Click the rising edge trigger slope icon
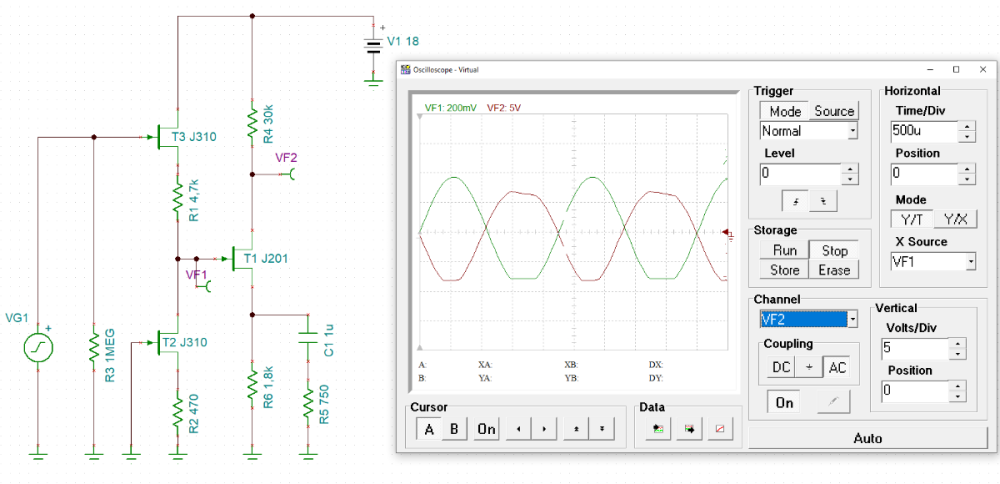Image resolution: width=1000 pixels, height=484 pixels. (796, 200)
